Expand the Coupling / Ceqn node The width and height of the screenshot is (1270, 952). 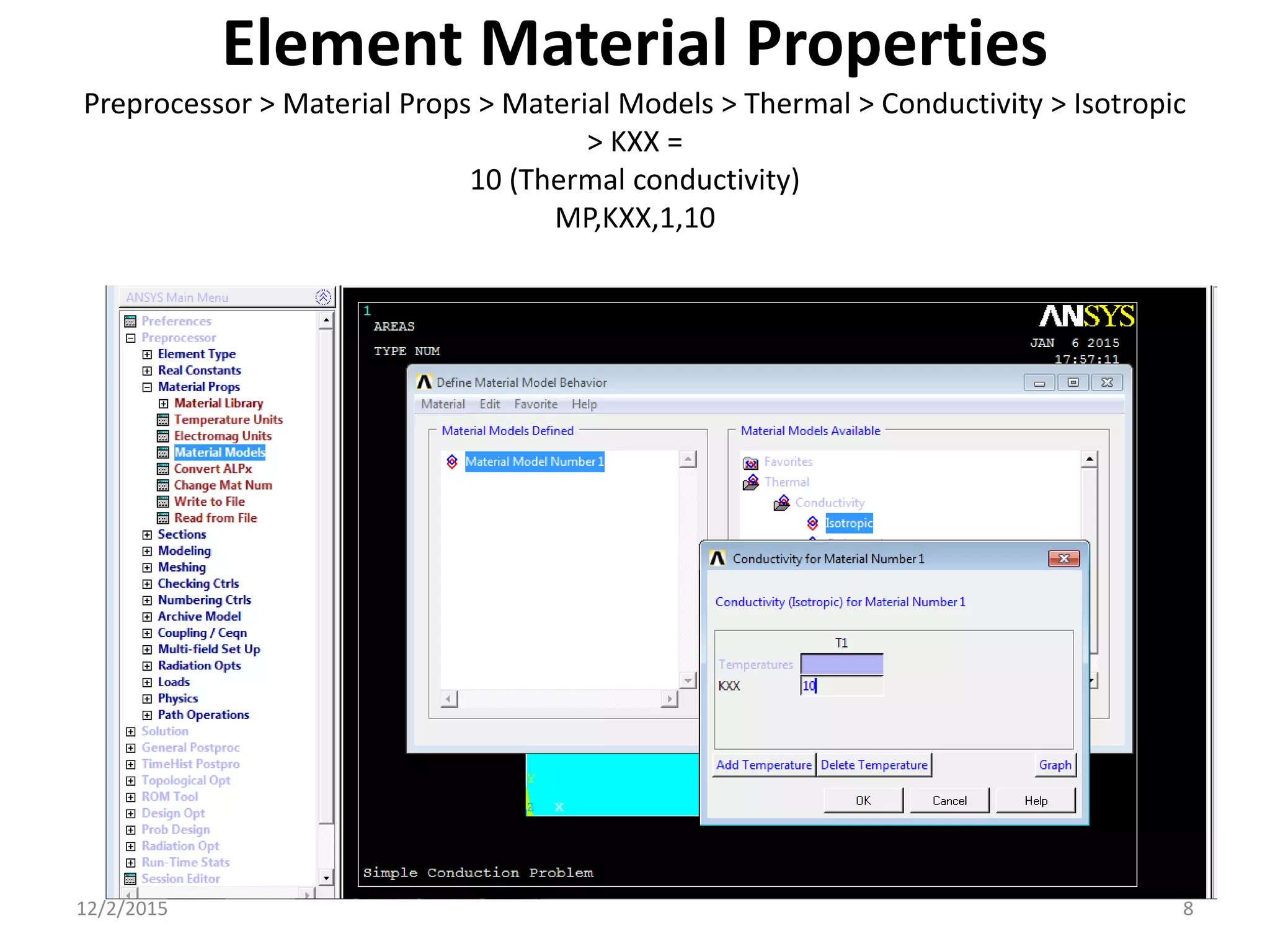point(147,633)
